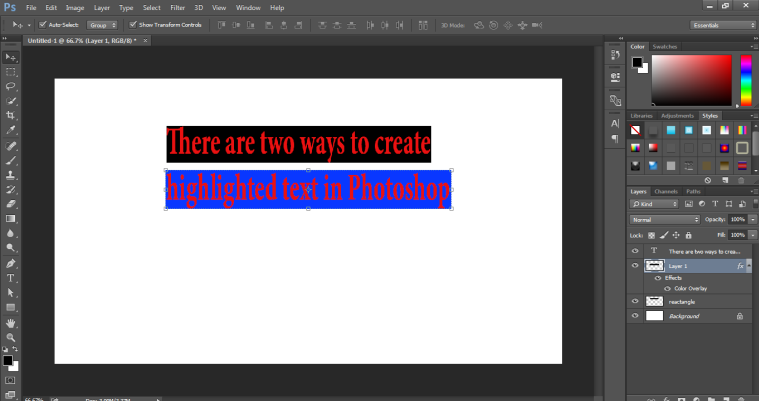Click the Opacity value field
Screen dimensions: 759x401
point(738,219)
